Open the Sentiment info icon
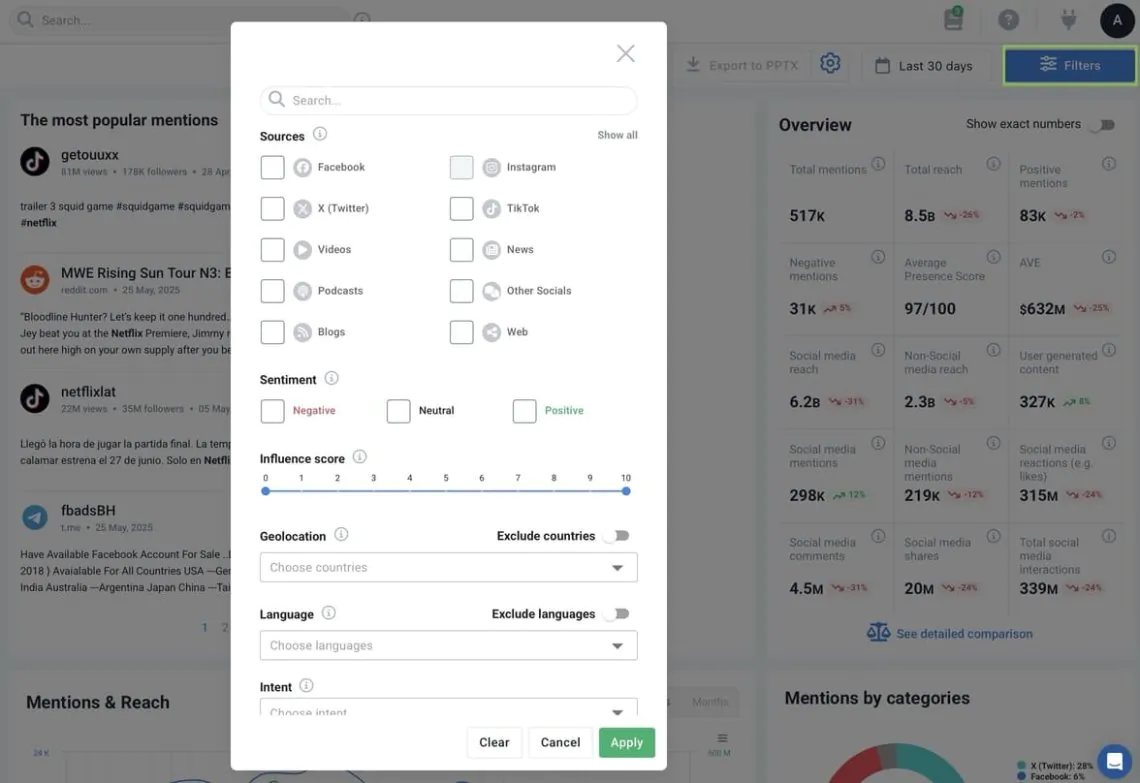Viewport: 1140px width, 783px height. [x=332, y=378]
